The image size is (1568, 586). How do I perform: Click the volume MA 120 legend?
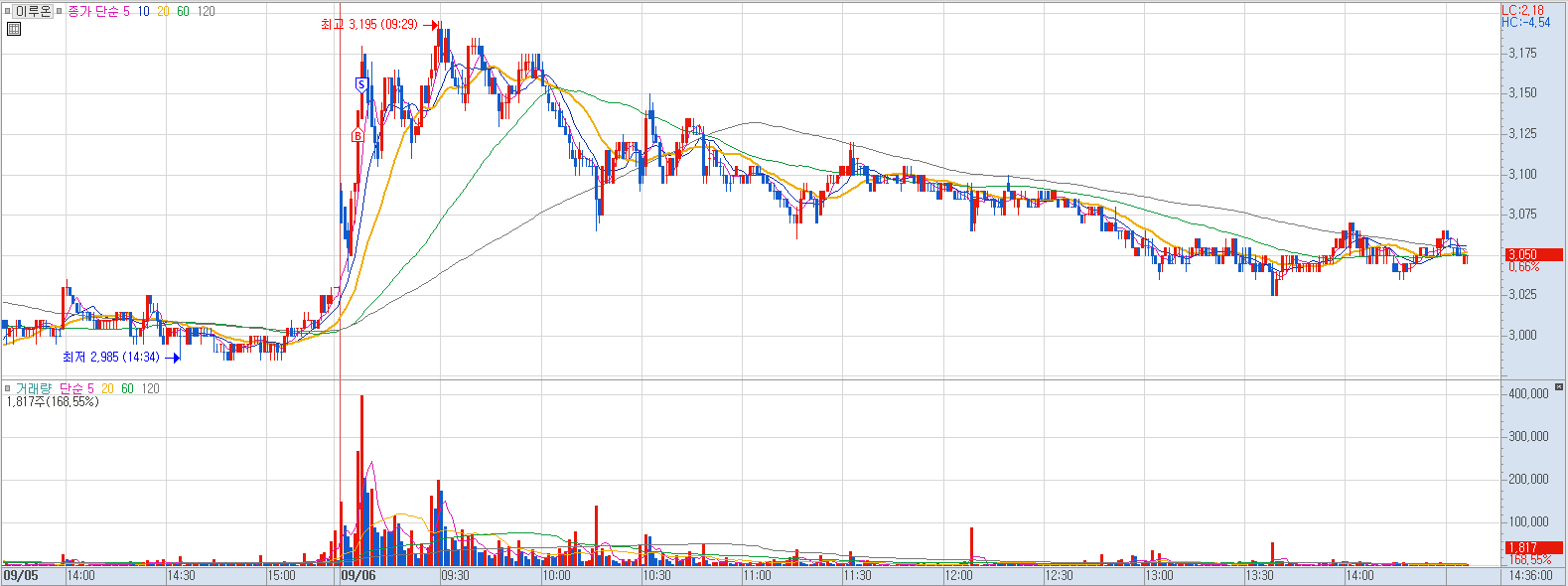click(x=150, y=388)
